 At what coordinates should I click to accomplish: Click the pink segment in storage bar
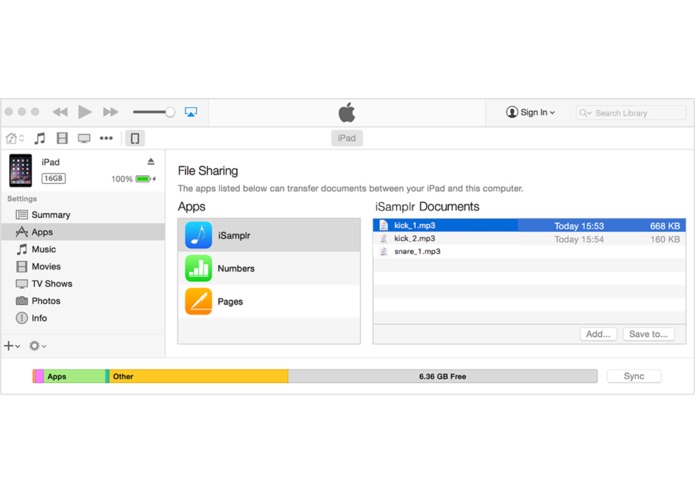39,377
